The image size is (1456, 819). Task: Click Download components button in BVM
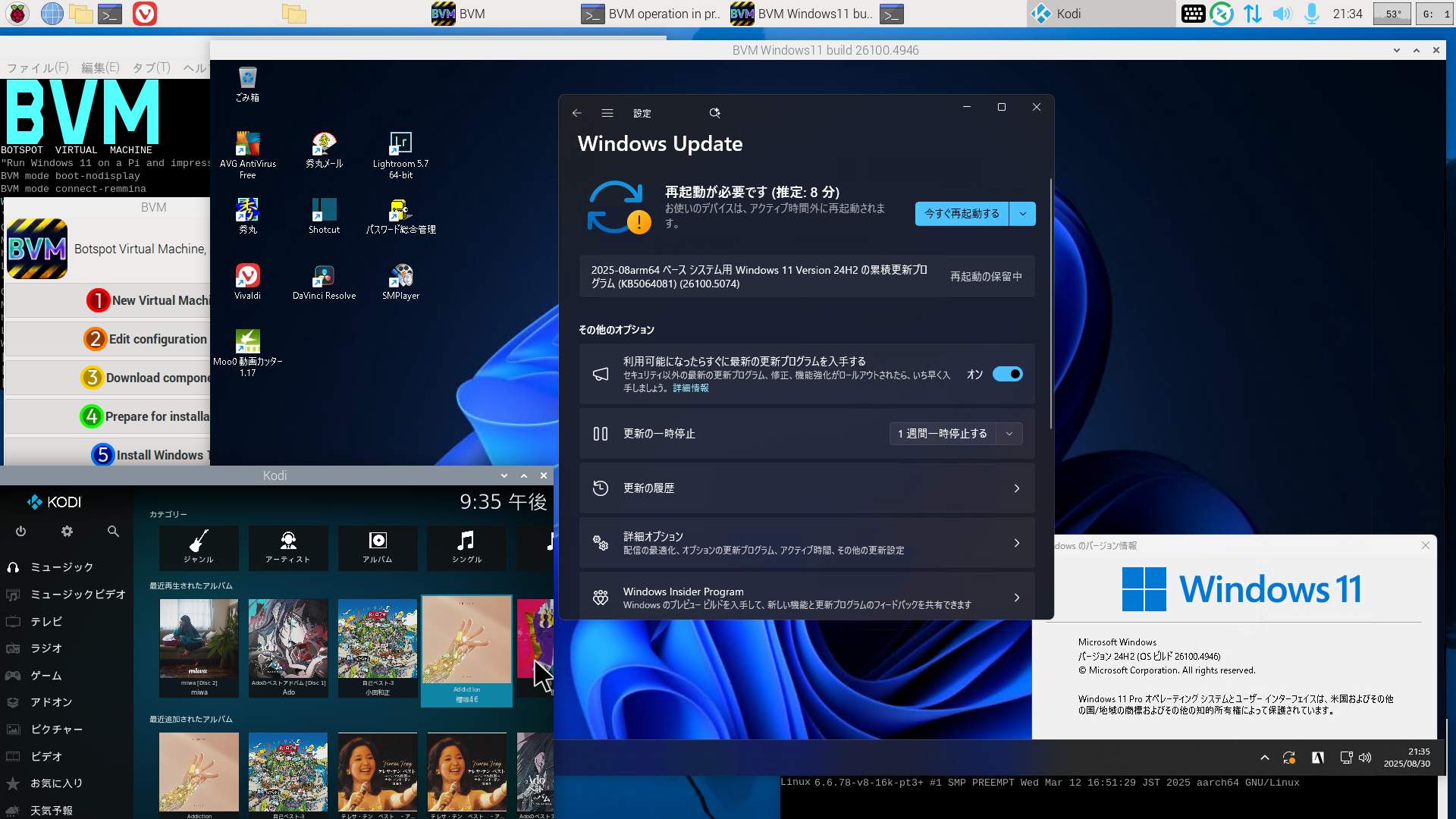point(108,378)
